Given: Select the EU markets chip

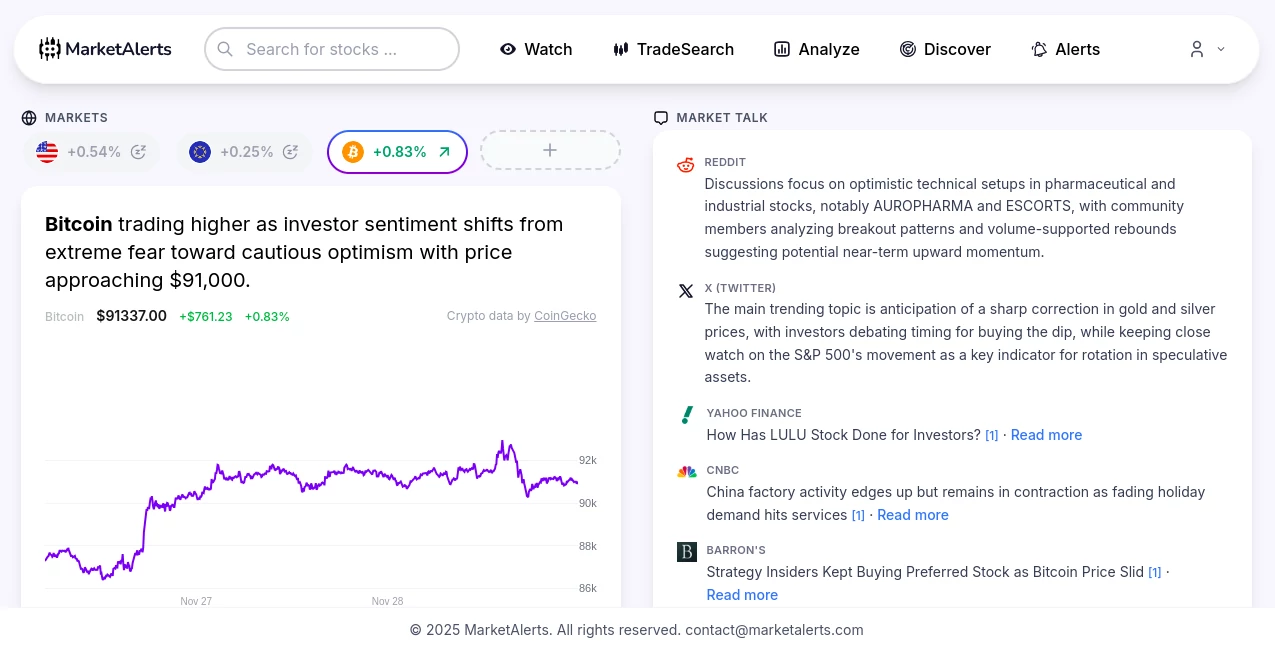Looking at the screenshot, I should click(x=244, y=151).
